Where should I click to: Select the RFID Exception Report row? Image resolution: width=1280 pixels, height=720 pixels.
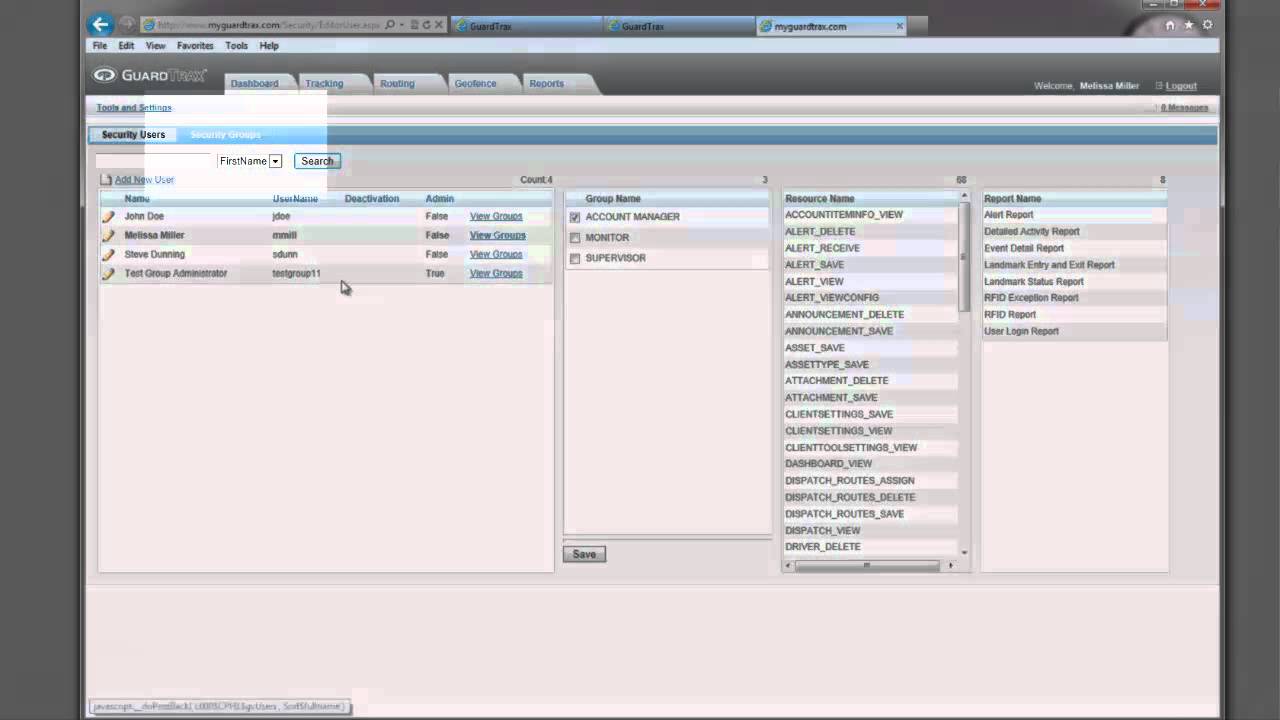[1074, 298]
